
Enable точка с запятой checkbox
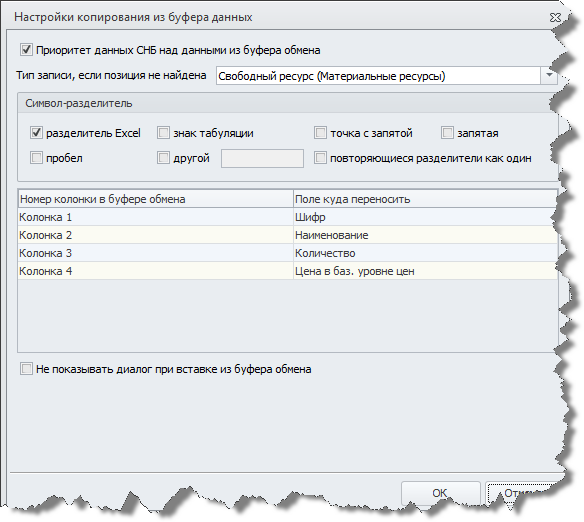(320, 133)
